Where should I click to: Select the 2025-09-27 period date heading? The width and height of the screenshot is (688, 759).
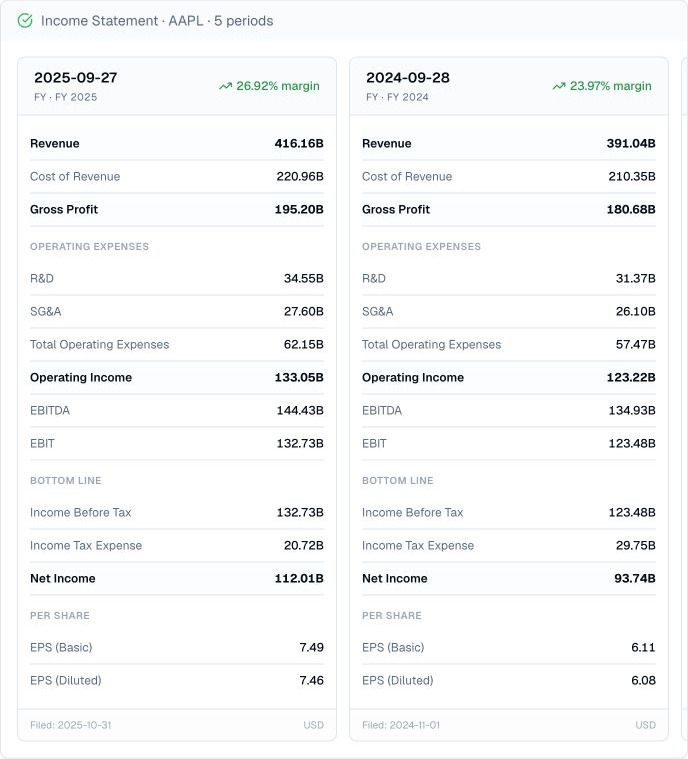click(76, 77)
